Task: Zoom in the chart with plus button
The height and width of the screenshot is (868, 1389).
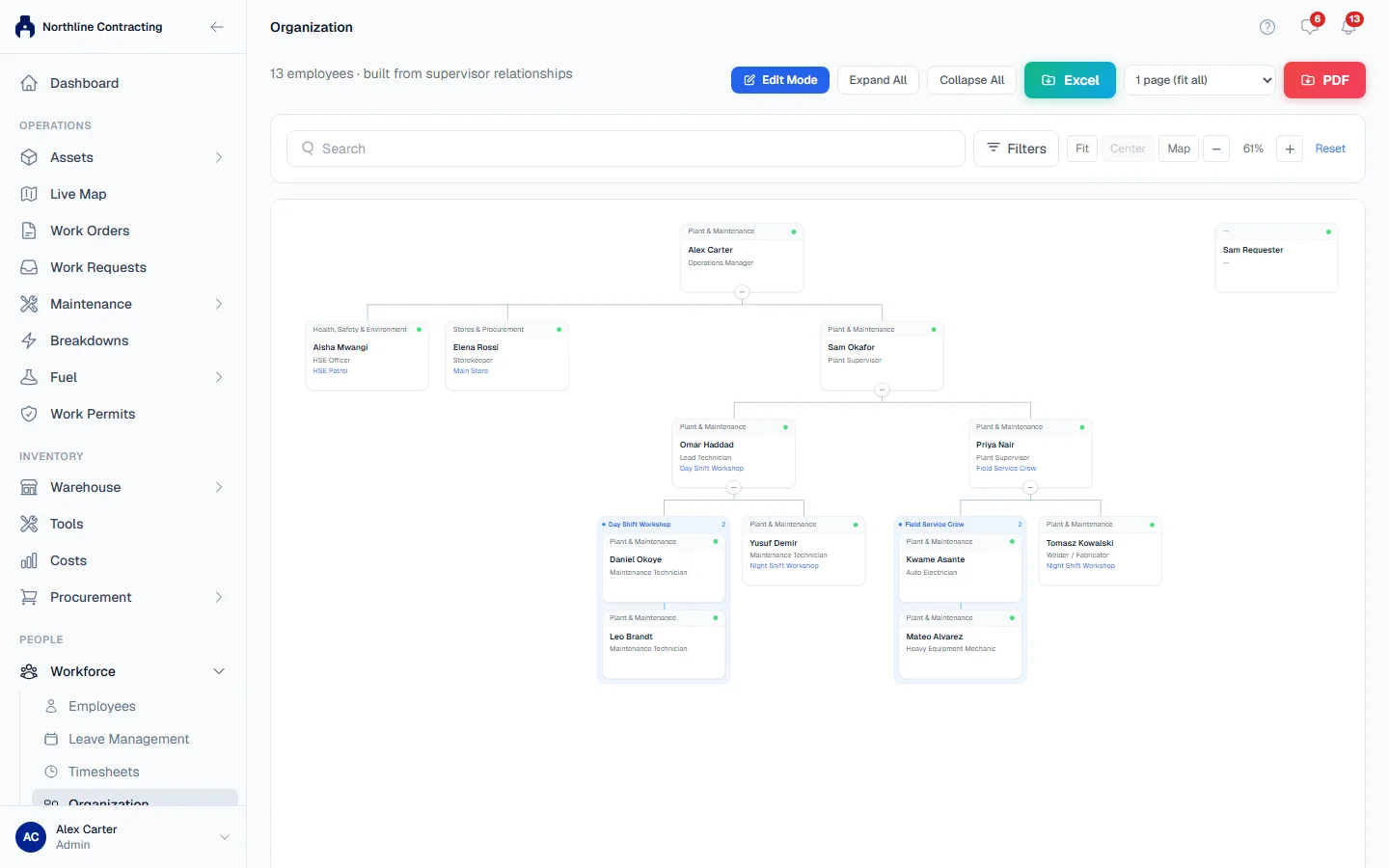Action: point(1290,149)
